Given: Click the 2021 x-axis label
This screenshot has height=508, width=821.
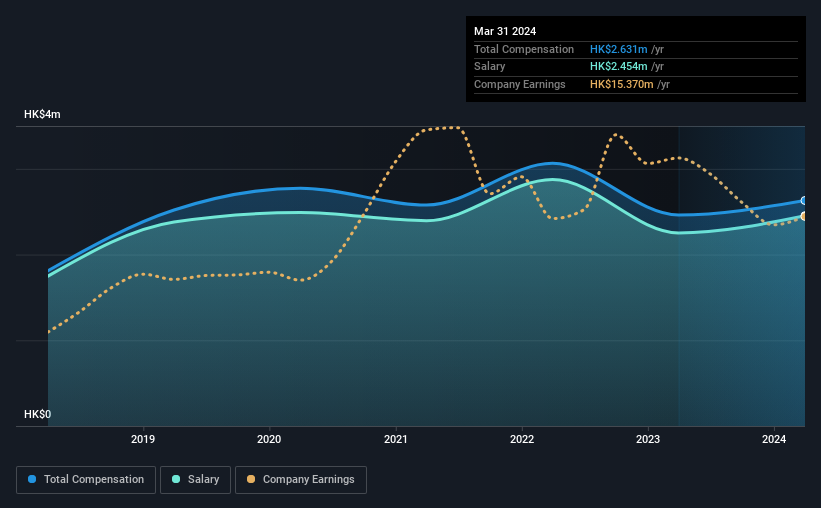Looking at the screenshot, I should coord(395,439).
